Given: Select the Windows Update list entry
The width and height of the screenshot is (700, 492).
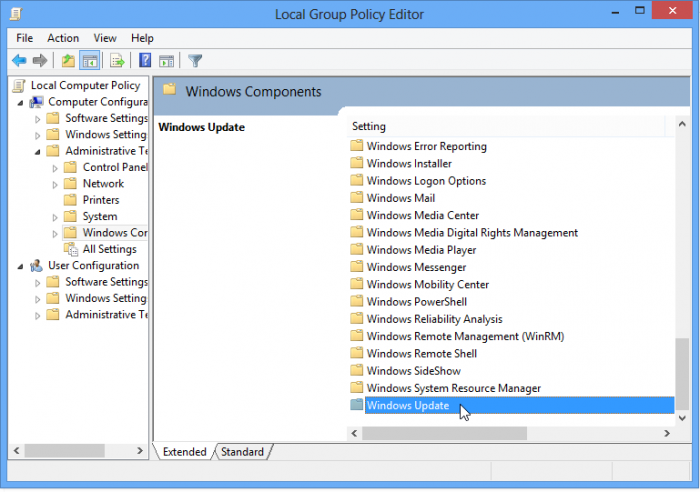Looking at the screenshot, I should (x=519, y=405).
